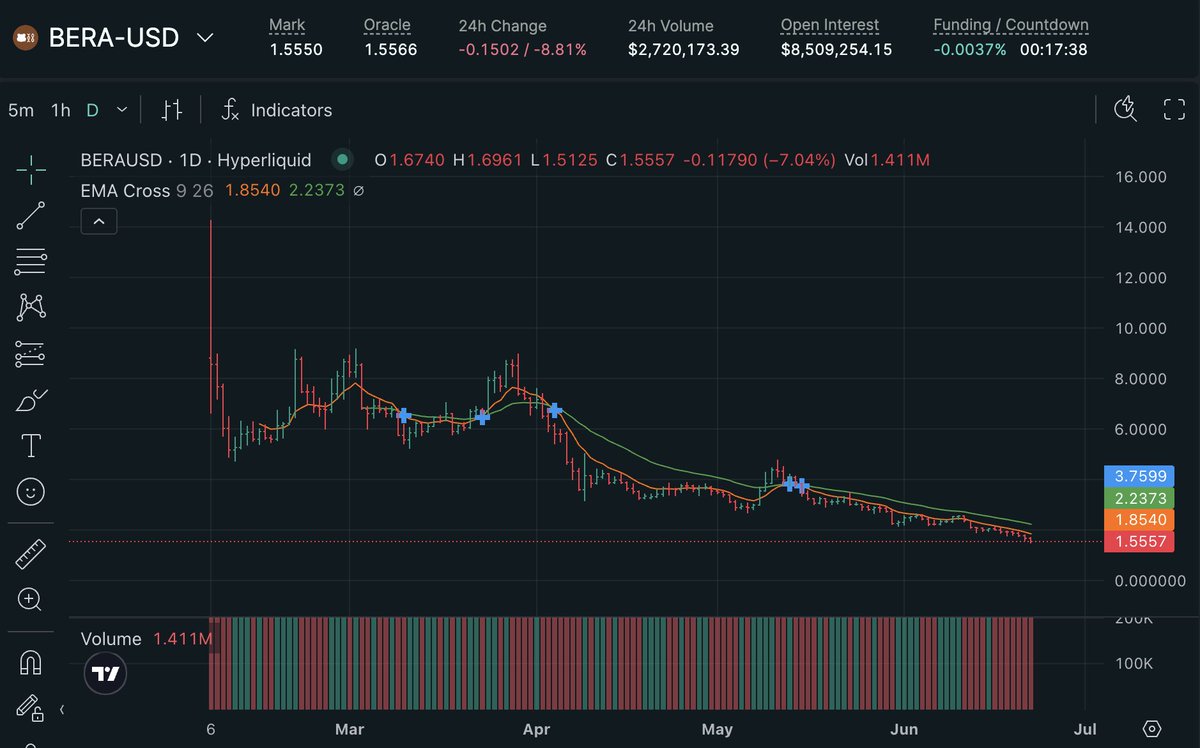Switch to the 1h timeframe
1200x748 pixels.
tap(61, 110)
